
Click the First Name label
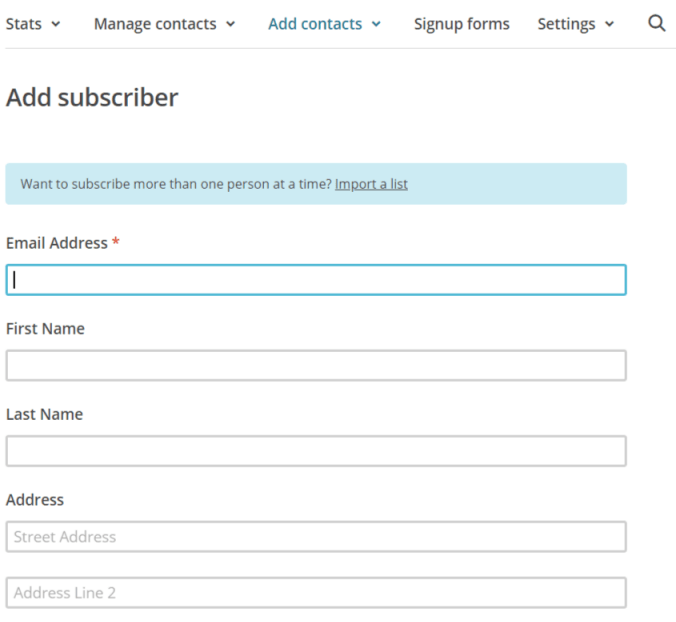[x=45, y=329]
